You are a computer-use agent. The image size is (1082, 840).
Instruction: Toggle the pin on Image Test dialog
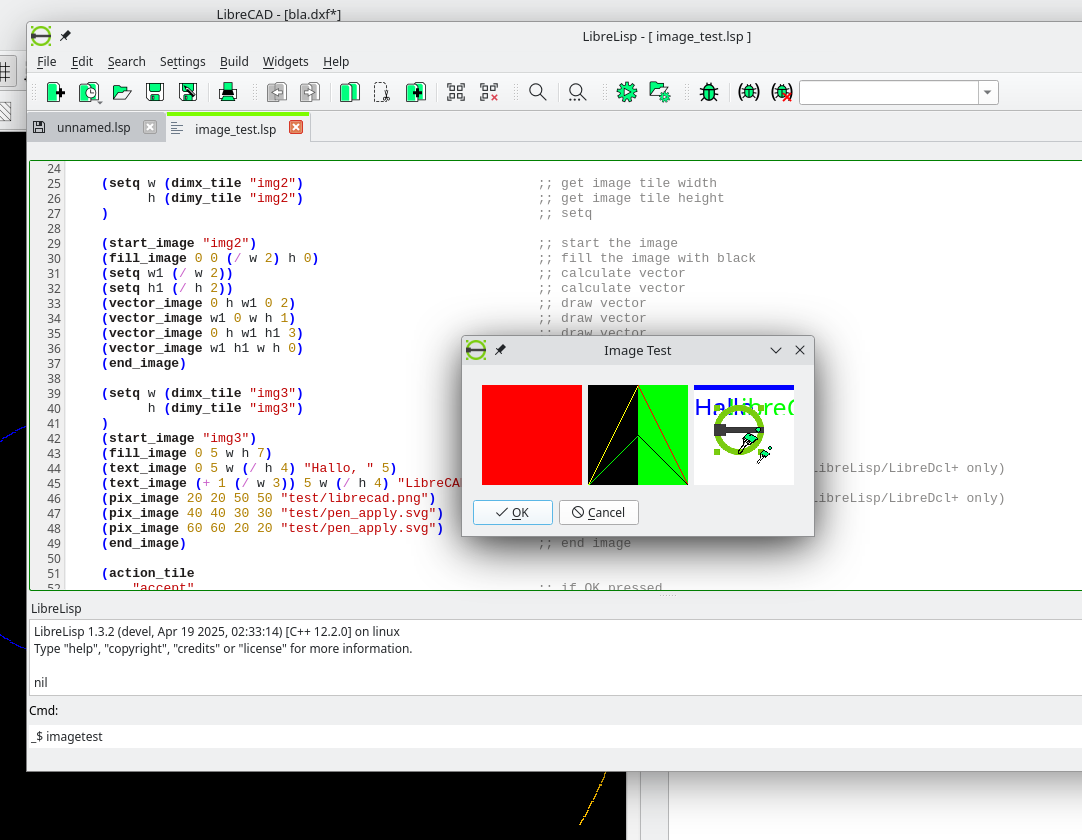[500, 350]
